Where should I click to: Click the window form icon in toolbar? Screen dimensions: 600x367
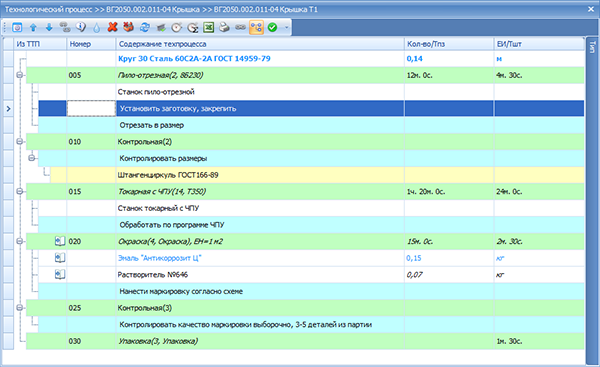click(17, 27)
